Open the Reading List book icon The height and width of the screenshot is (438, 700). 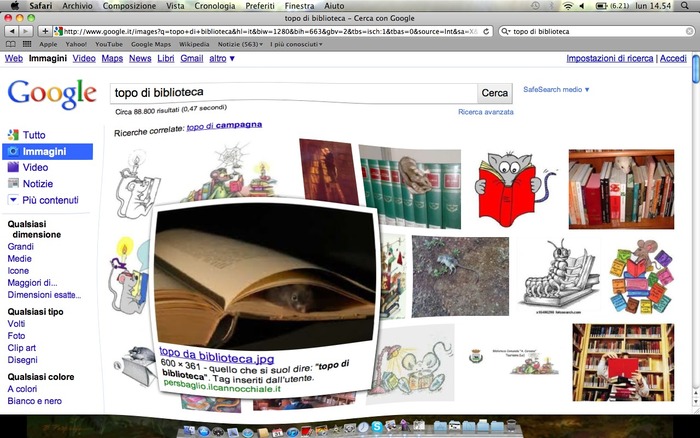tap(11, 44)
